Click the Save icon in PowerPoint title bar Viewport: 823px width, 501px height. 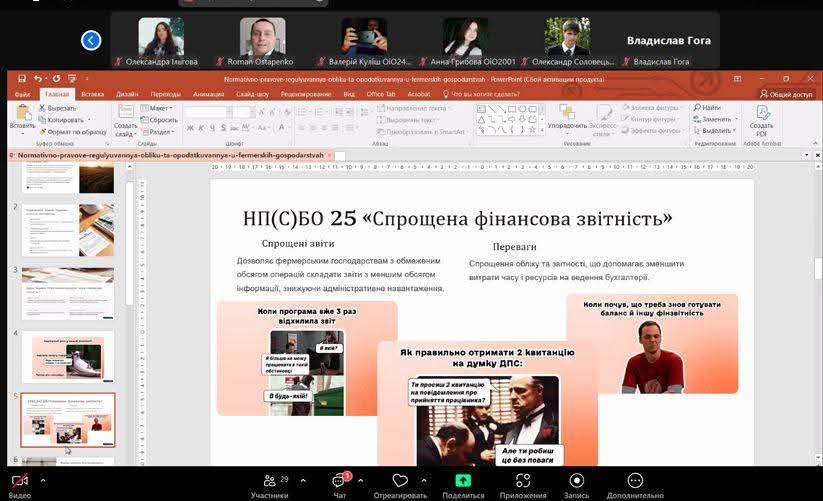tap(22, 79)
